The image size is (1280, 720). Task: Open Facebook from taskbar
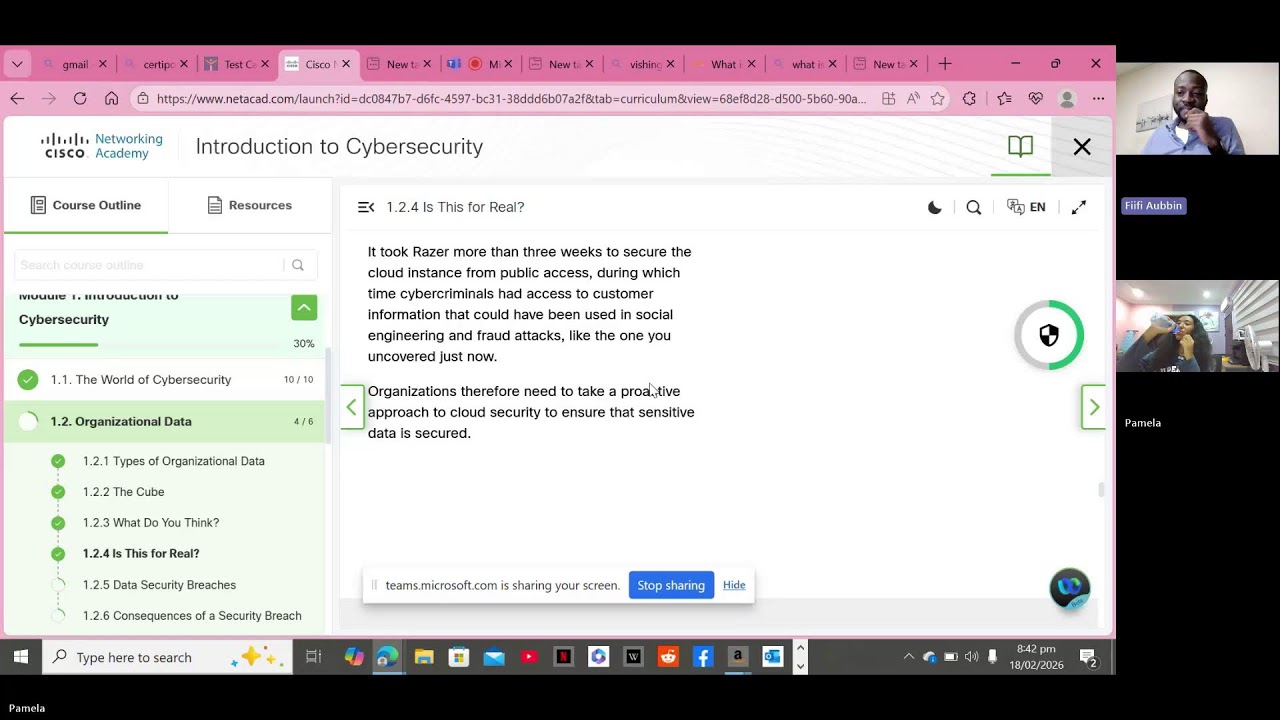click(x=703, y=657)
